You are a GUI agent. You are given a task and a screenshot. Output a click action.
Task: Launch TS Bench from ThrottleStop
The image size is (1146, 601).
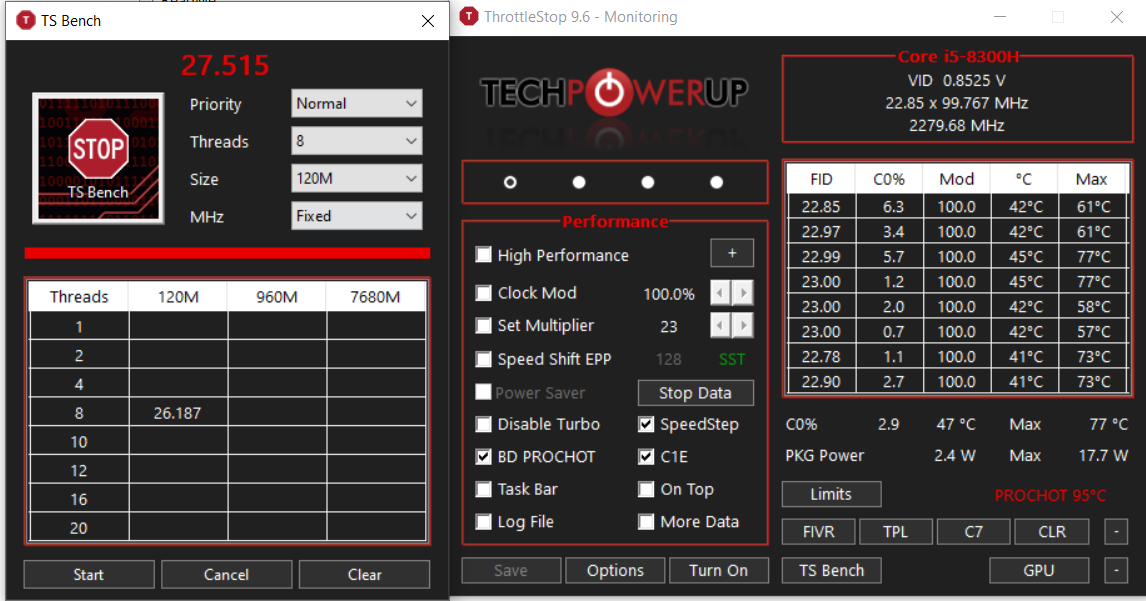pos(831,570)
